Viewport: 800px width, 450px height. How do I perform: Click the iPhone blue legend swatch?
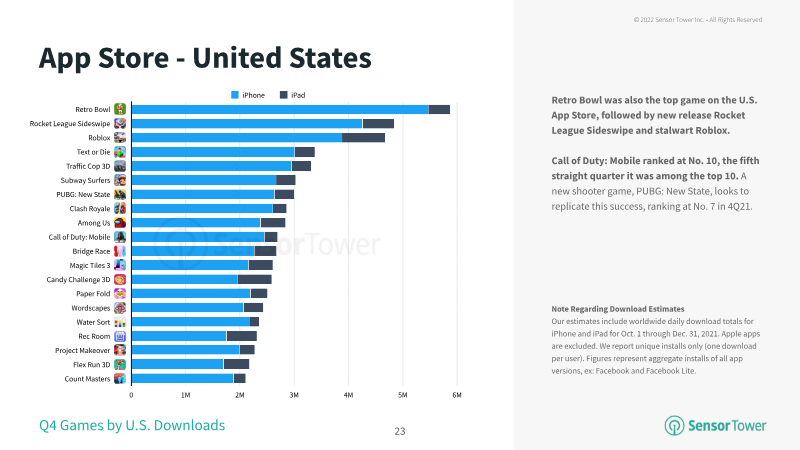click(x=235, y=95)
